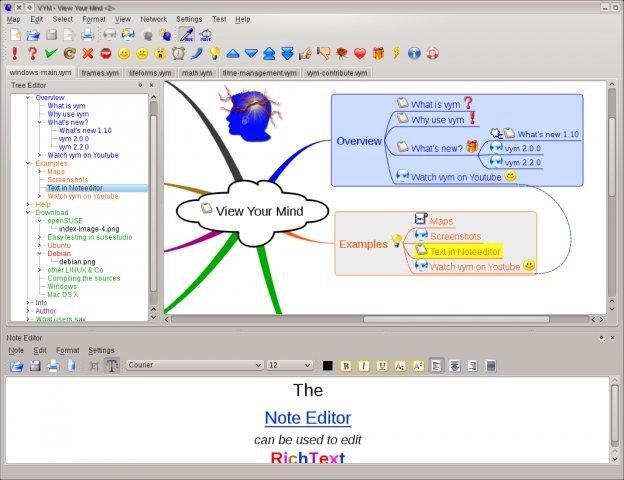Add the green checkmark flag
This screenshot has height=480, width=624.
point(51,53)
